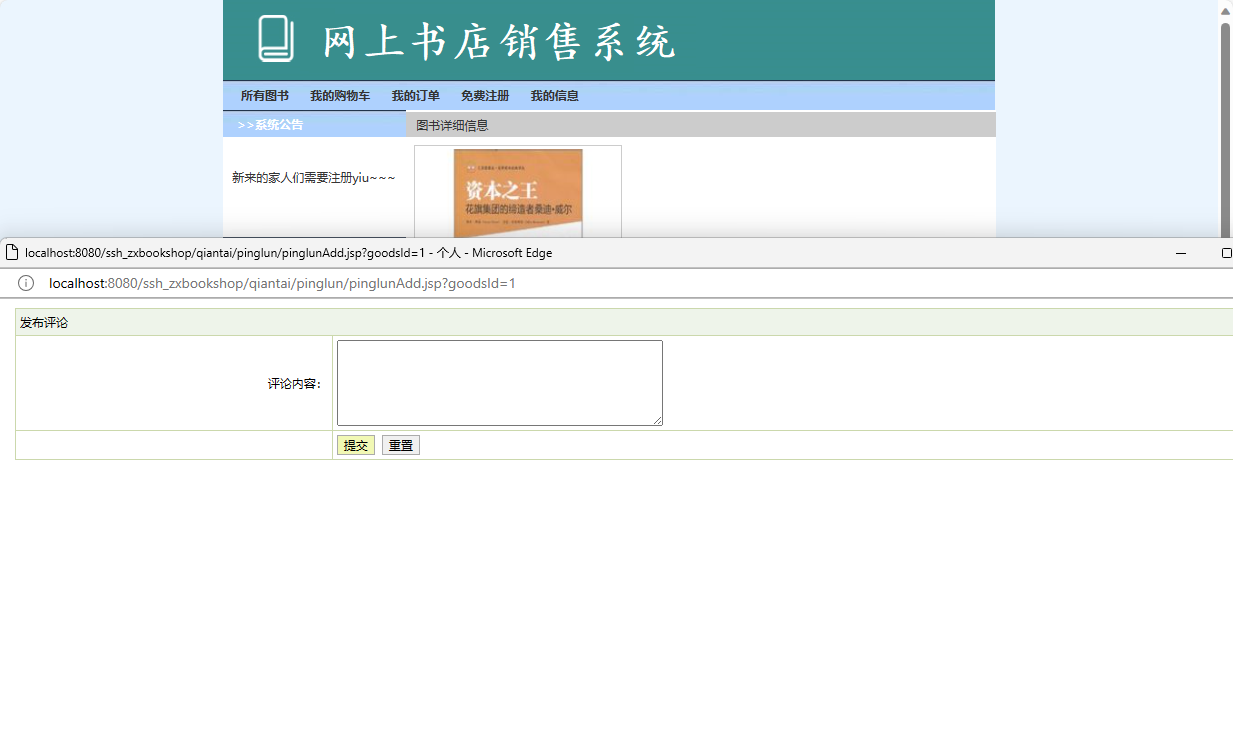Image resolution: width=1233 pixels, height=752 pixels.
Task: Click the info icon beside the address bar
Action: click(24, 283)
